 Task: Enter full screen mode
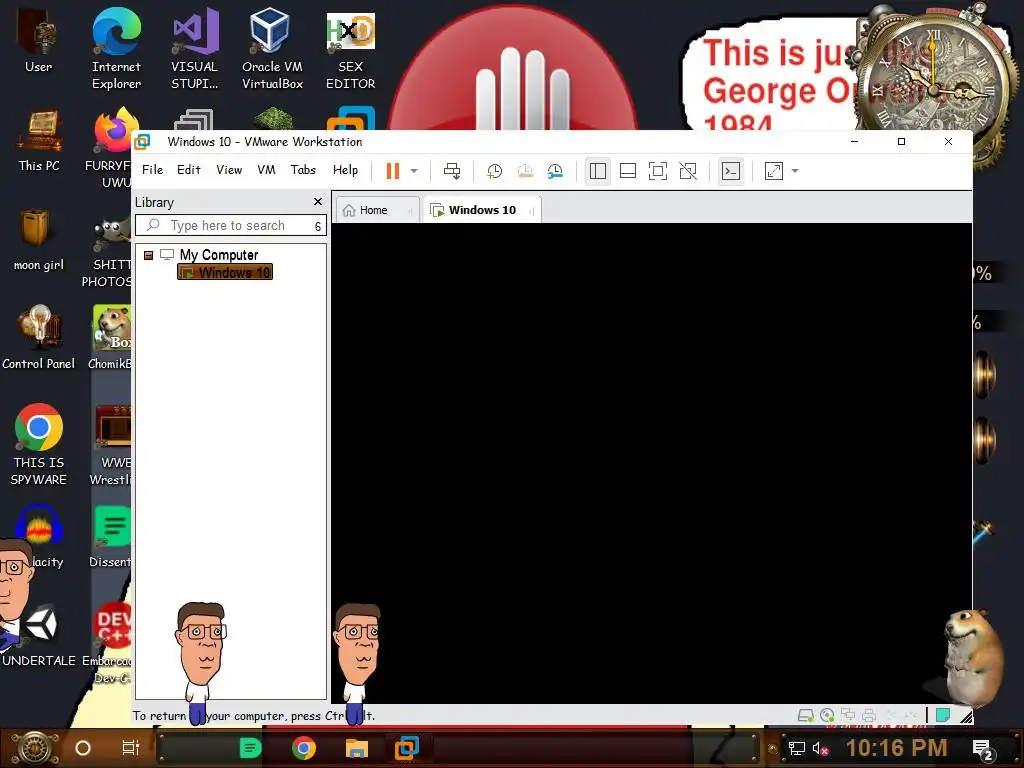coord(658,171)
